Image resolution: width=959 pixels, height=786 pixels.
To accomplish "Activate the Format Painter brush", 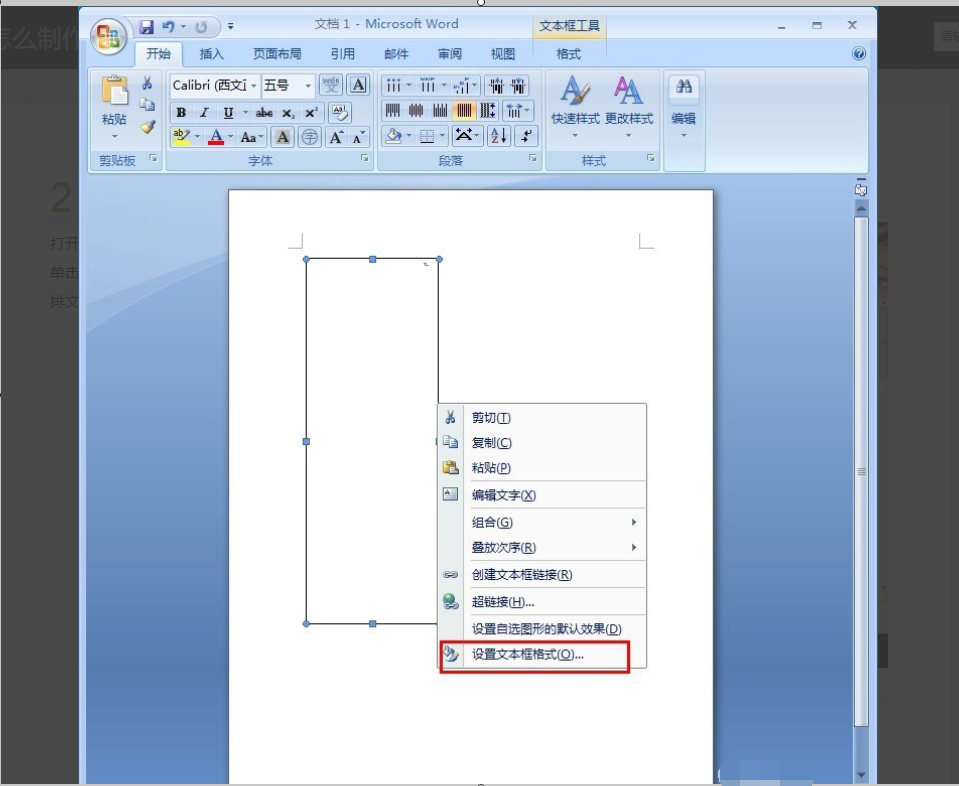I will coord(147,127).
